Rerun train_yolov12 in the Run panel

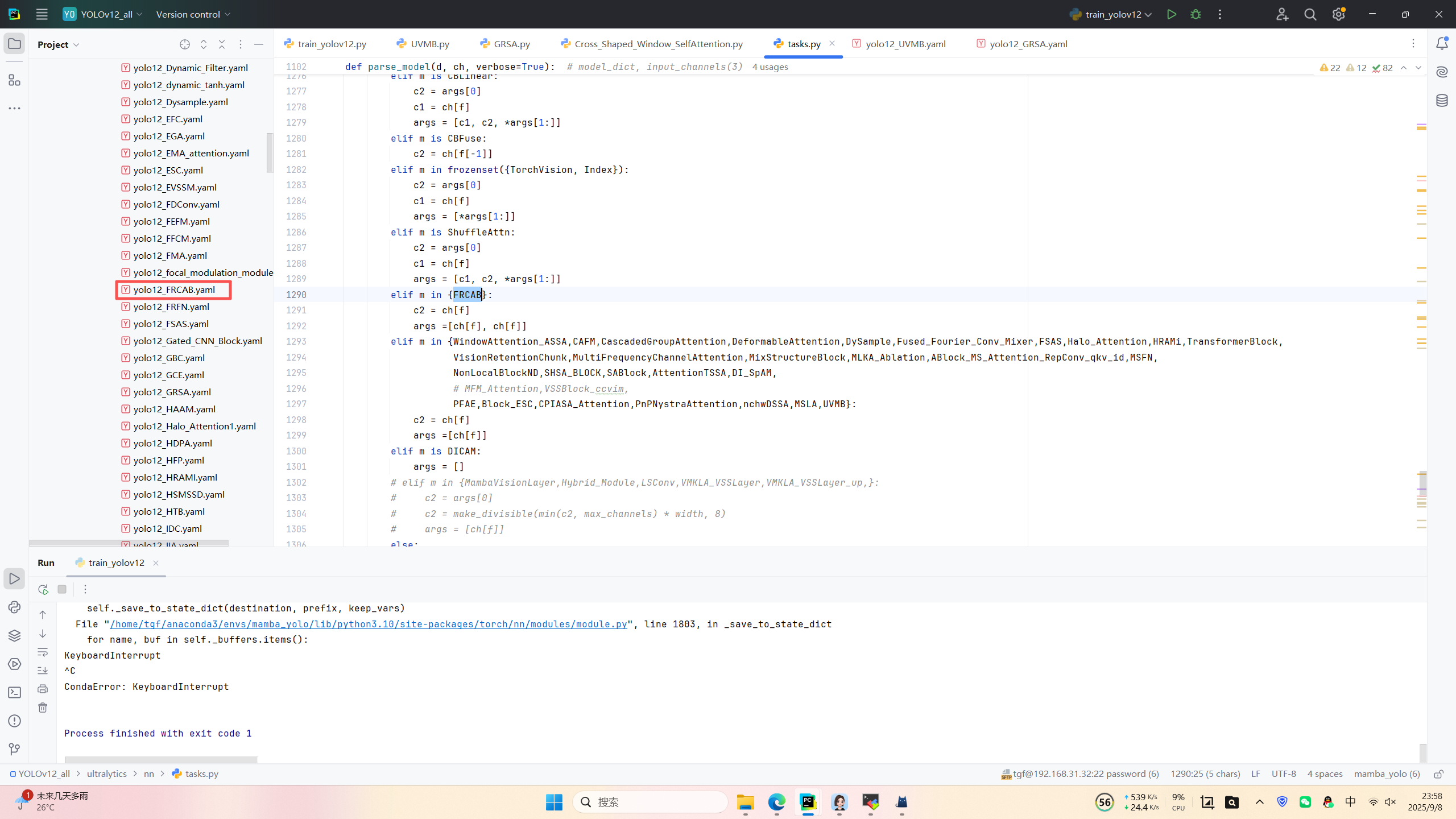click(x=43, y=589)
